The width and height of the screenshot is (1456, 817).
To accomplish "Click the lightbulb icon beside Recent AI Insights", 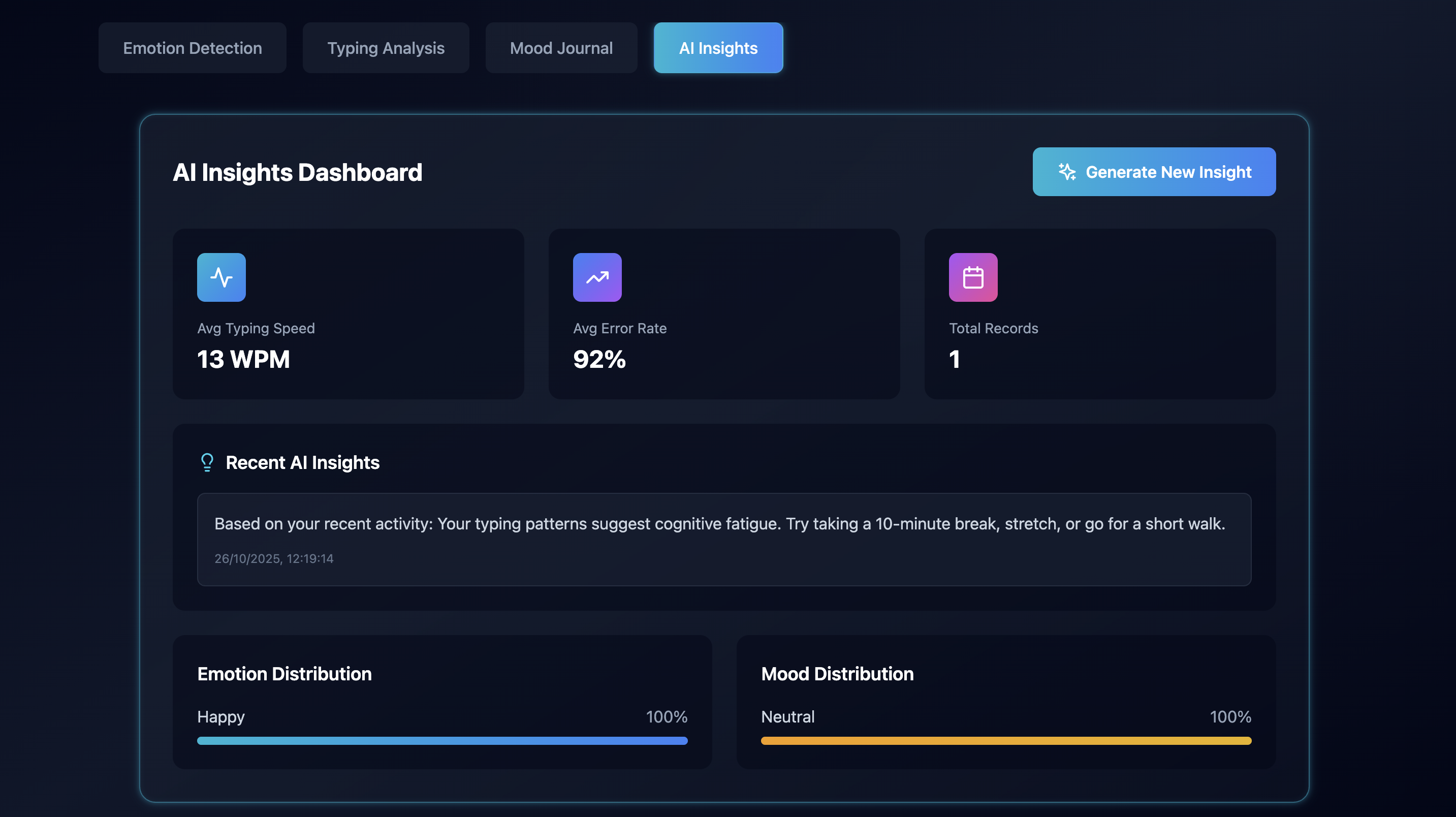I will tap(207, 462).
